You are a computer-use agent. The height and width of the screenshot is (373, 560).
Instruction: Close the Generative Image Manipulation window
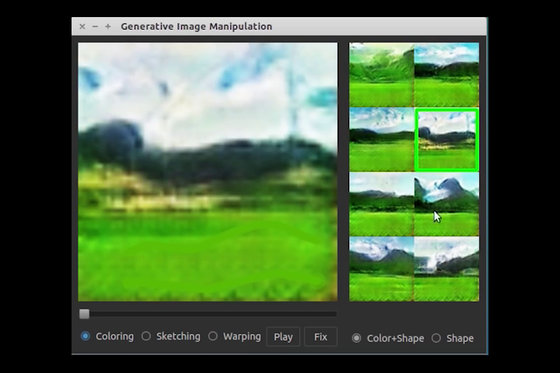[x=82, y=26]
